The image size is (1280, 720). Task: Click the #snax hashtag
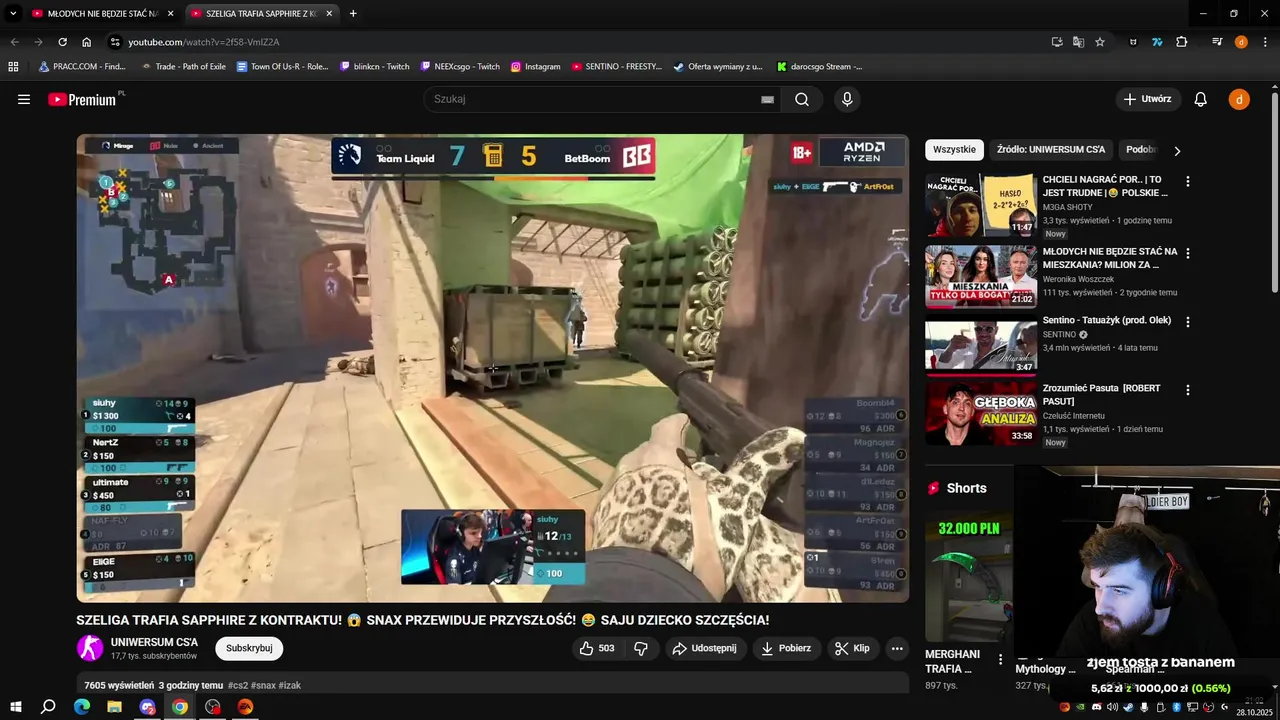coord(263,686)
